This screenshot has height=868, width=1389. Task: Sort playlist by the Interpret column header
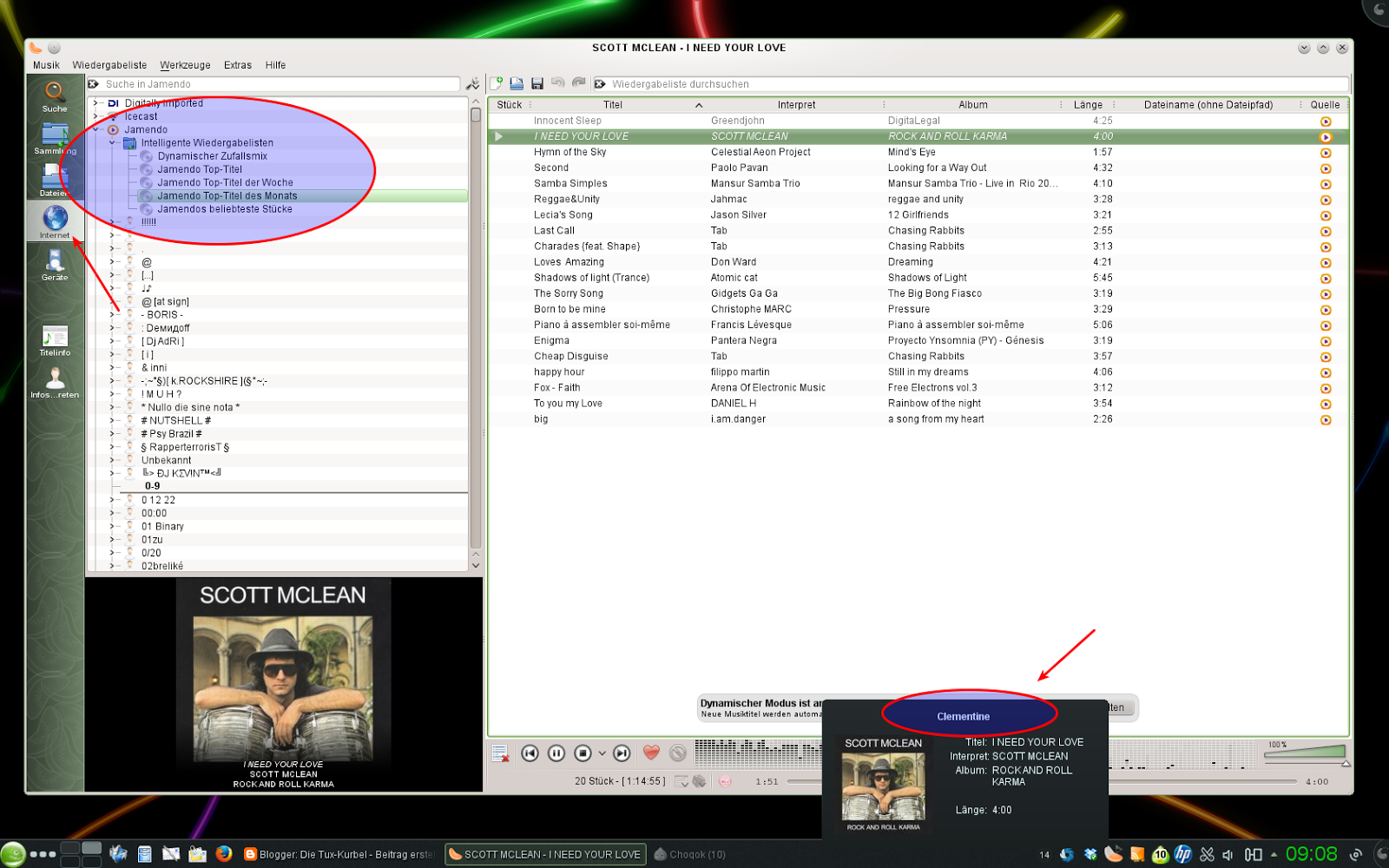coord(796,105)
